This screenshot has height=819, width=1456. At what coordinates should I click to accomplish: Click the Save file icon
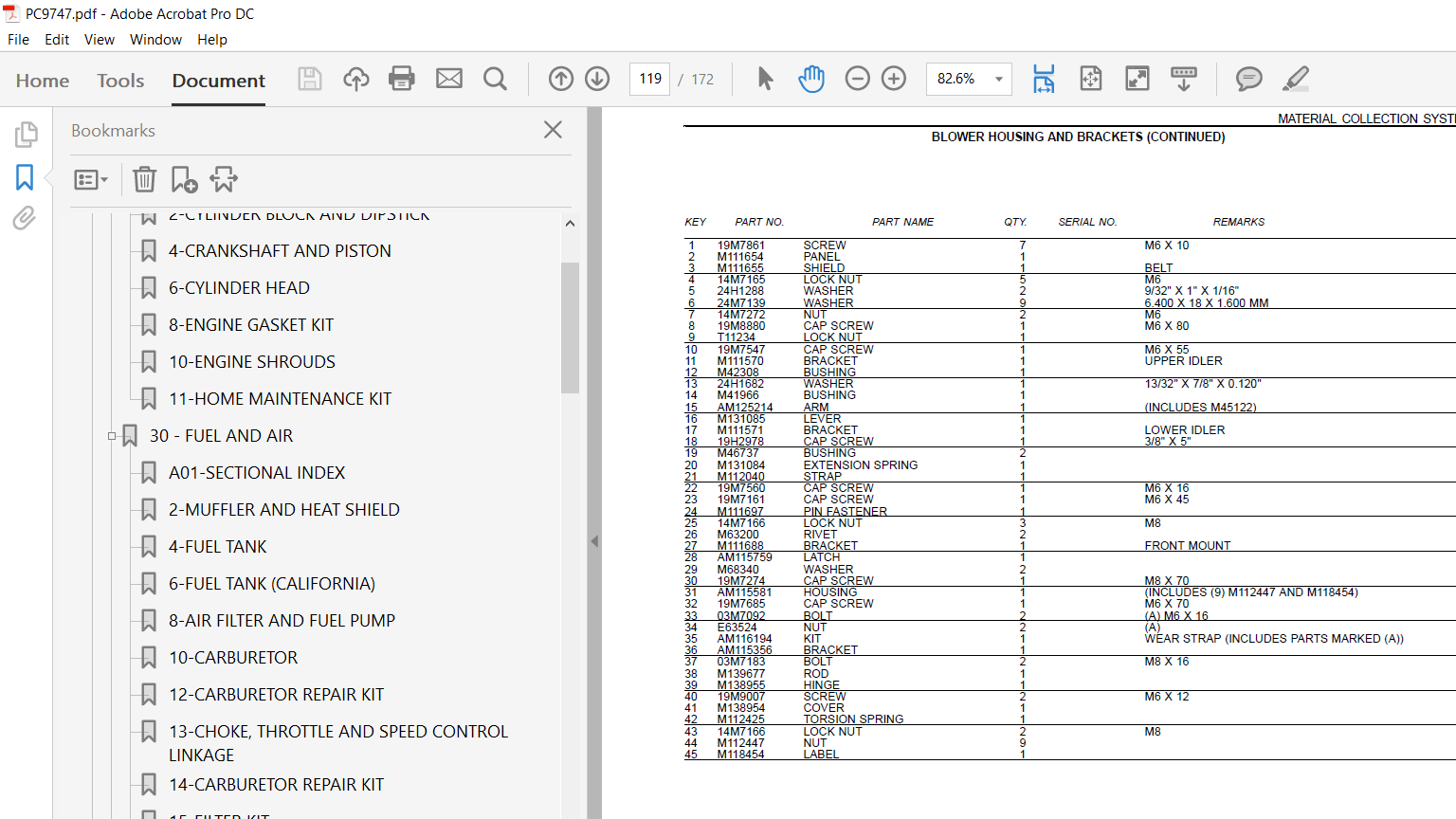310,79
